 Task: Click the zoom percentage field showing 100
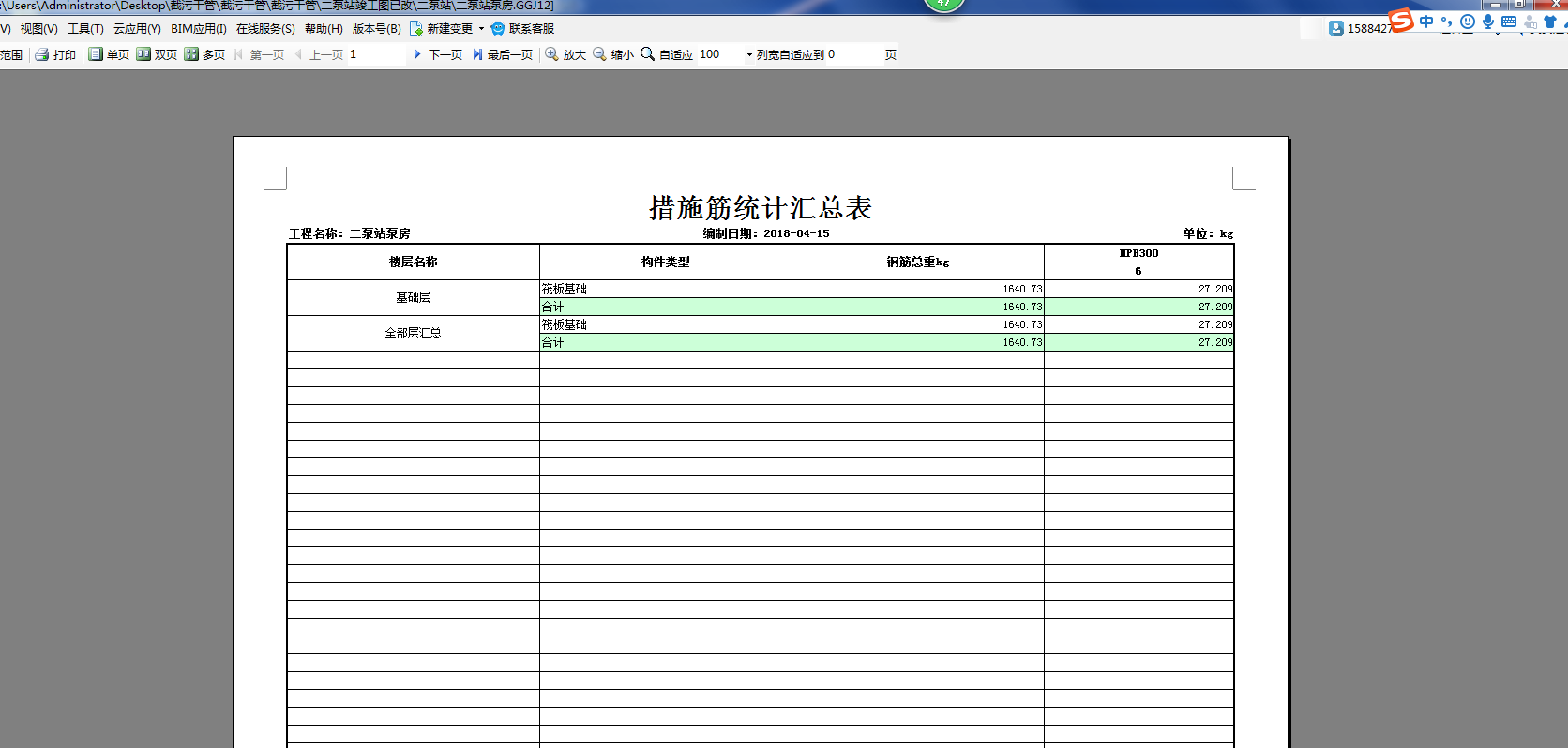pyautogui.click(x=720, y=54)
